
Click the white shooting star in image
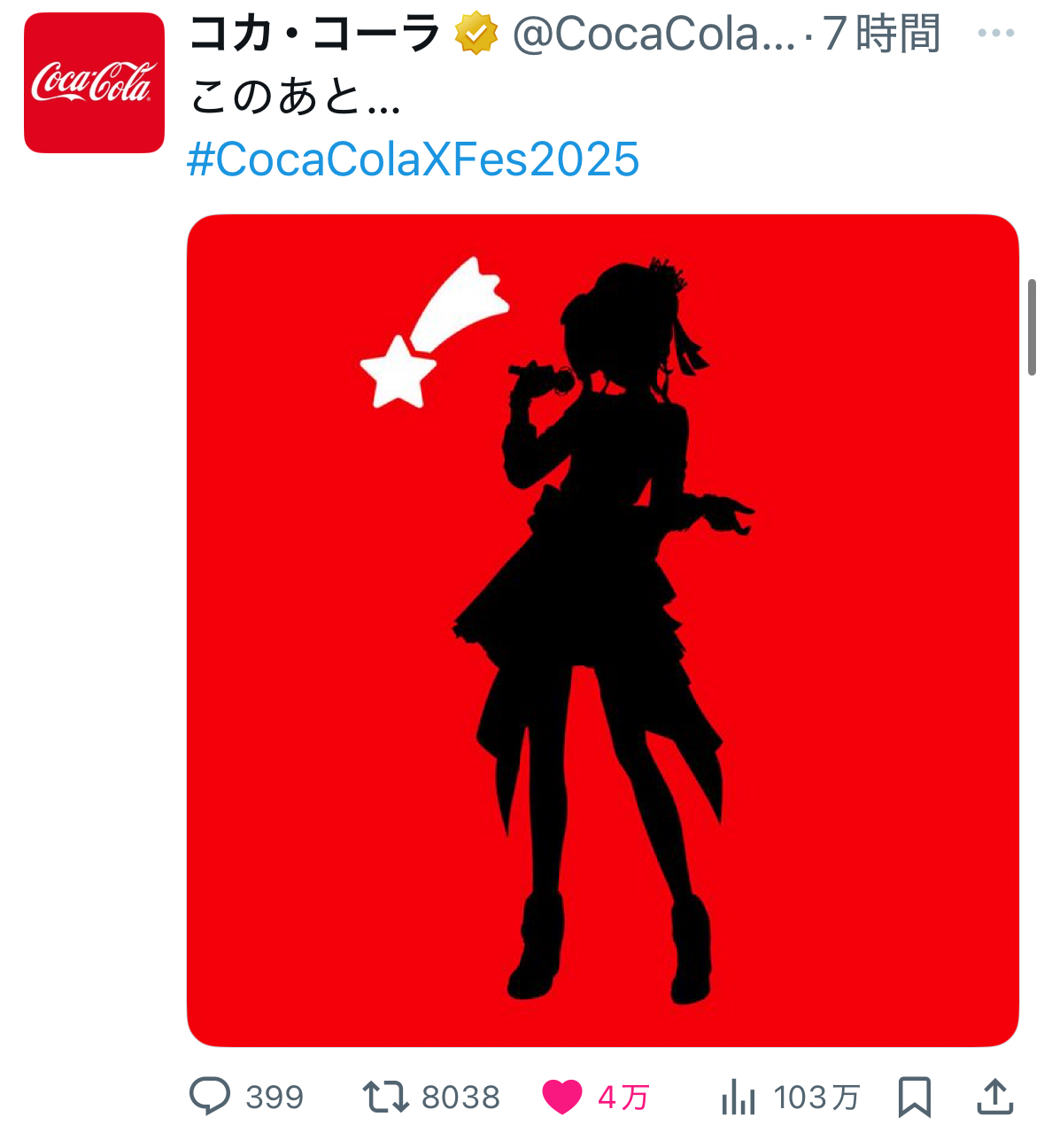coord(434,333)
